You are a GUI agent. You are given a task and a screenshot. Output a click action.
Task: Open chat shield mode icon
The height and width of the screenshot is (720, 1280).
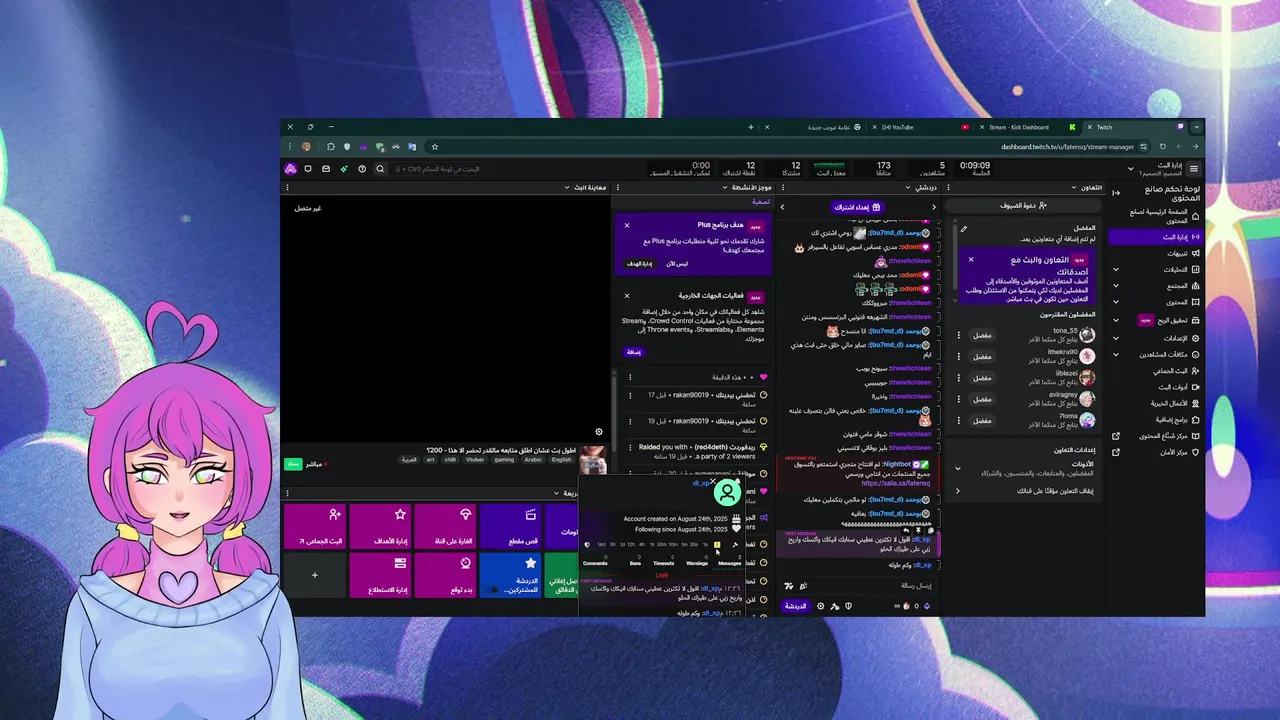[x=848, y=606]
